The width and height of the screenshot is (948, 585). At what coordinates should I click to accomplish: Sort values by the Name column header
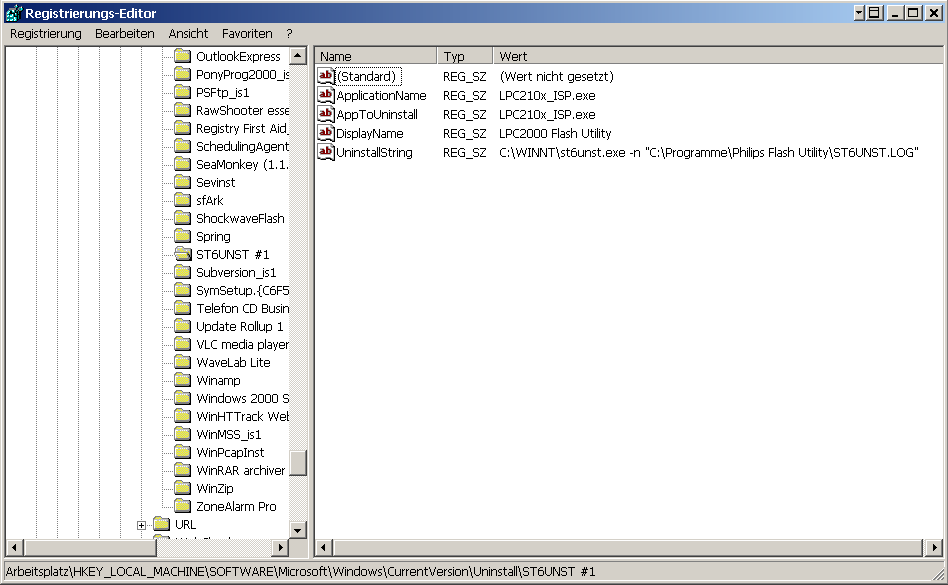(375, 56)
